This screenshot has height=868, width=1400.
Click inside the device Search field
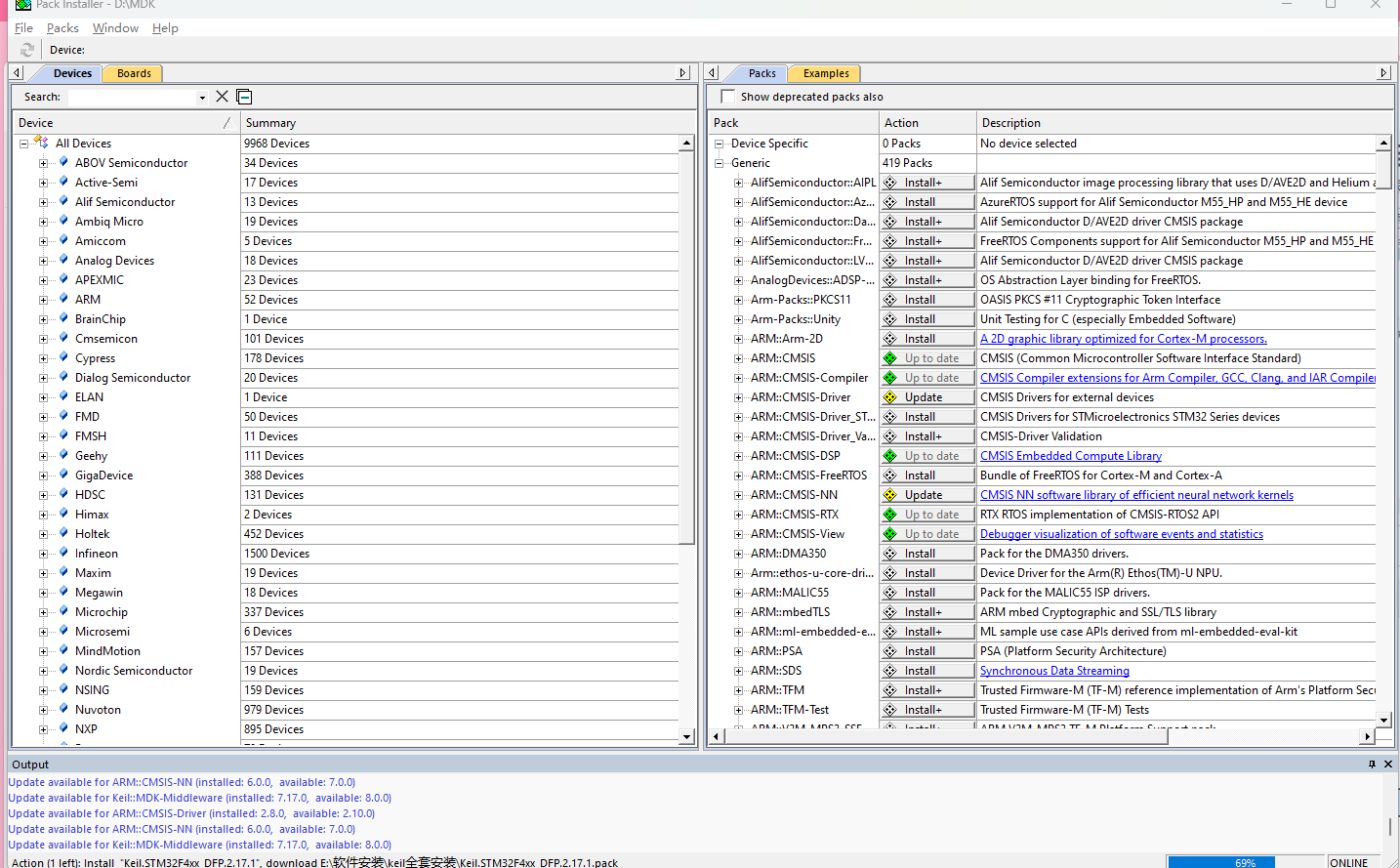pyautogui.click(x=132, y=97)
